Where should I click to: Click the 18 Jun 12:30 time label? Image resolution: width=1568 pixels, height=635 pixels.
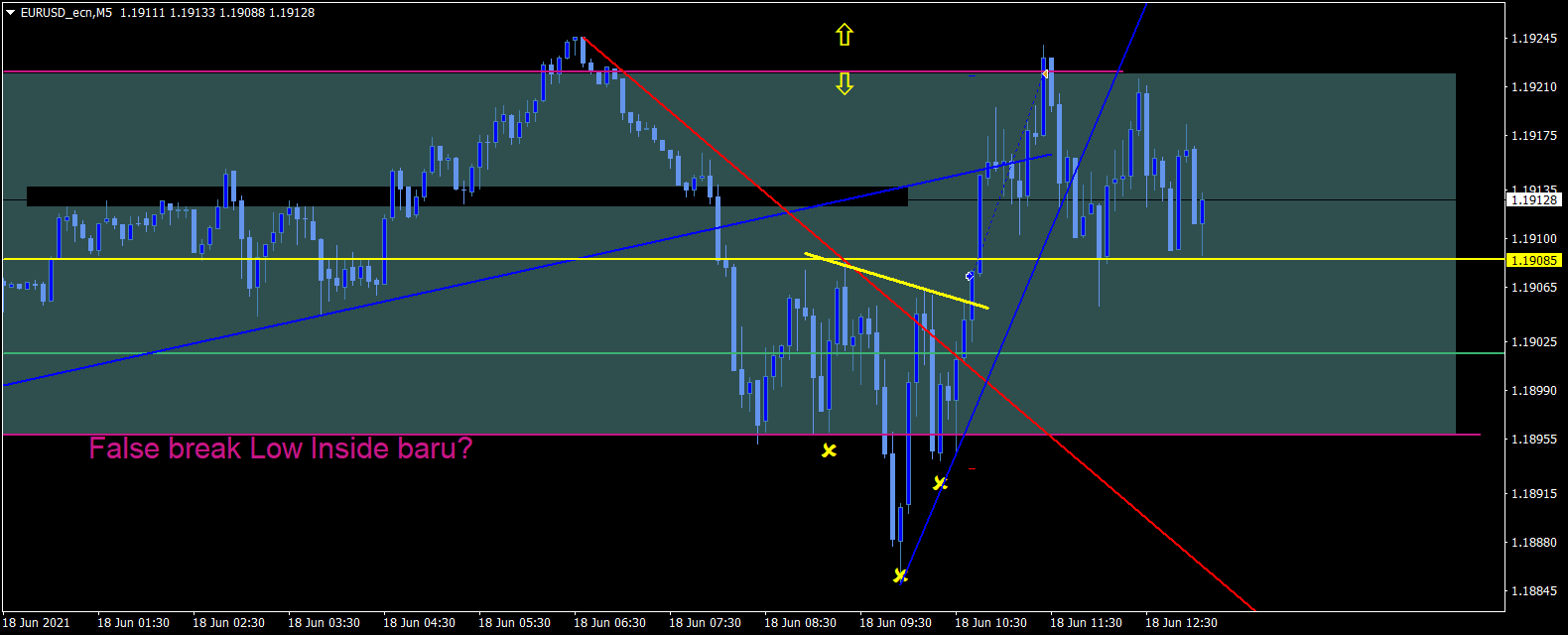(x=1181, y=623)
